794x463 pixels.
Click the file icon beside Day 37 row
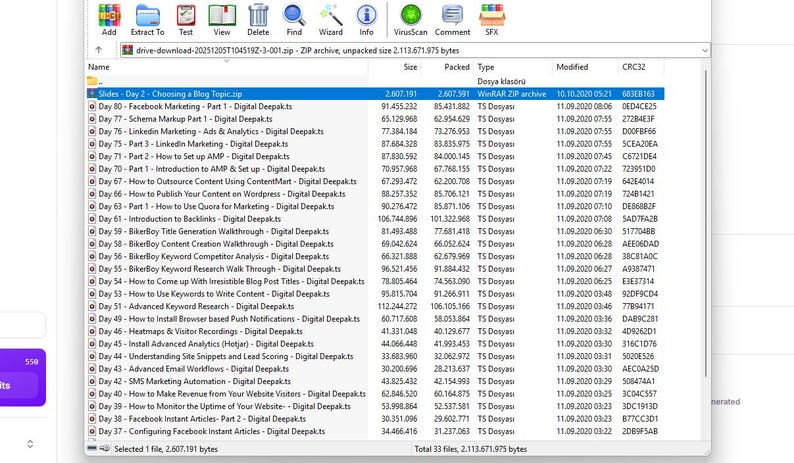click(92, 431)
